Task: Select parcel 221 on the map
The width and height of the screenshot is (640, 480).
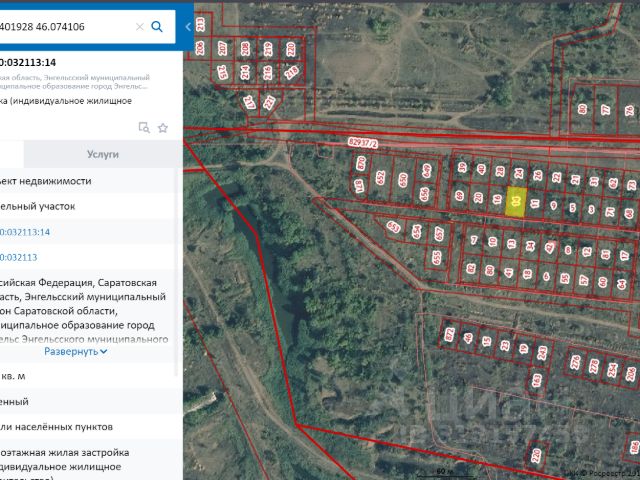Action: [x=269, y=102]
